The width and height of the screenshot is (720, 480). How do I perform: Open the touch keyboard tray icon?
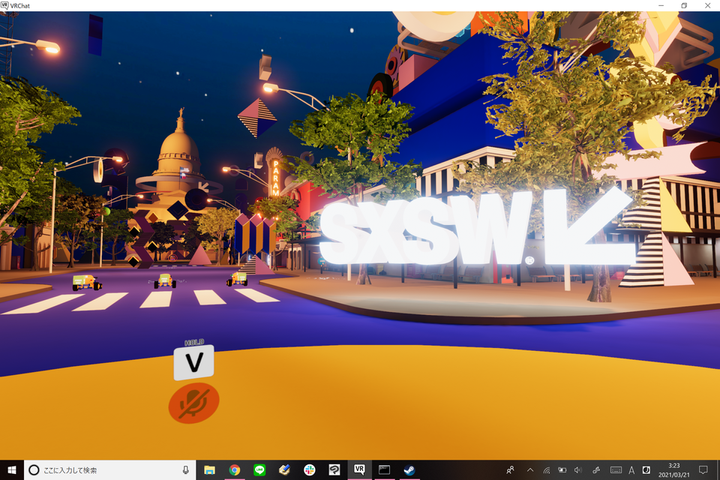(616, 470)
